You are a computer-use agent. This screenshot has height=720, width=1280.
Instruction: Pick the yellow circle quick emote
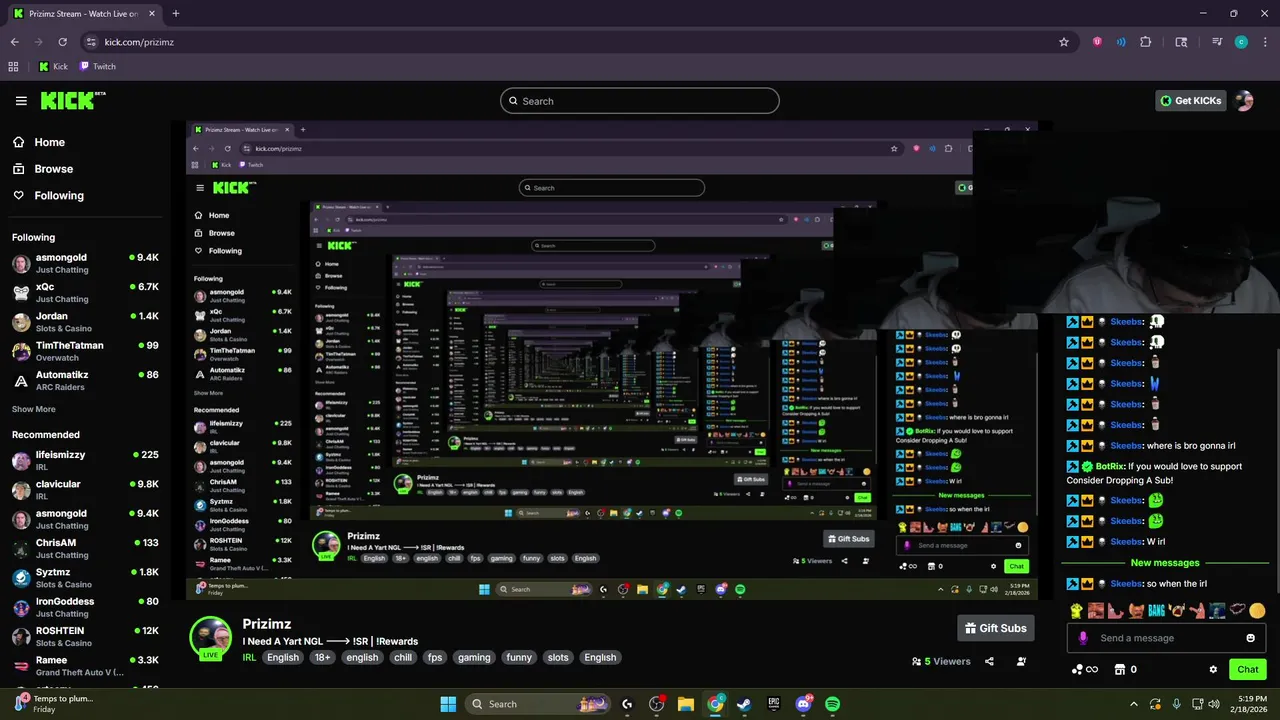click(x=1257, y=610)
